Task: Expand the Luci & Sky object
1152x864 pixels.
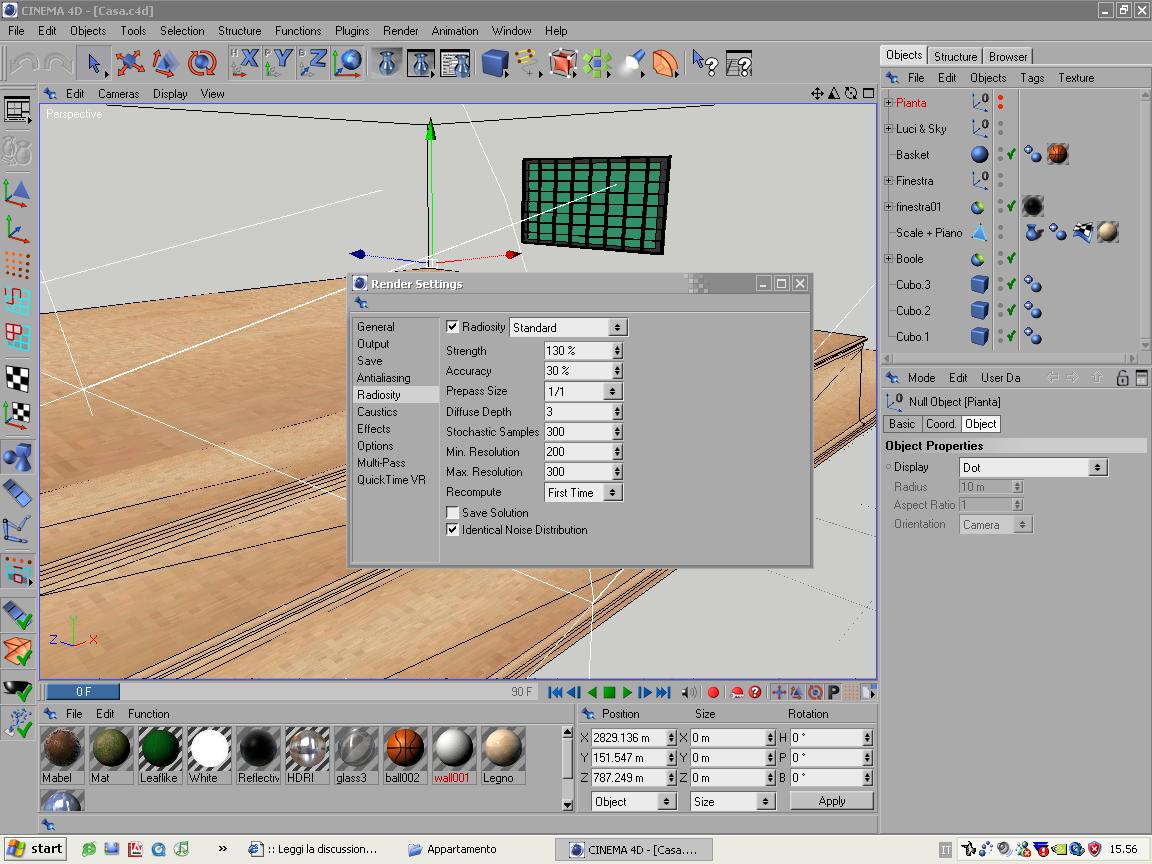Action: pyautogui.click(x=888, y=128)
